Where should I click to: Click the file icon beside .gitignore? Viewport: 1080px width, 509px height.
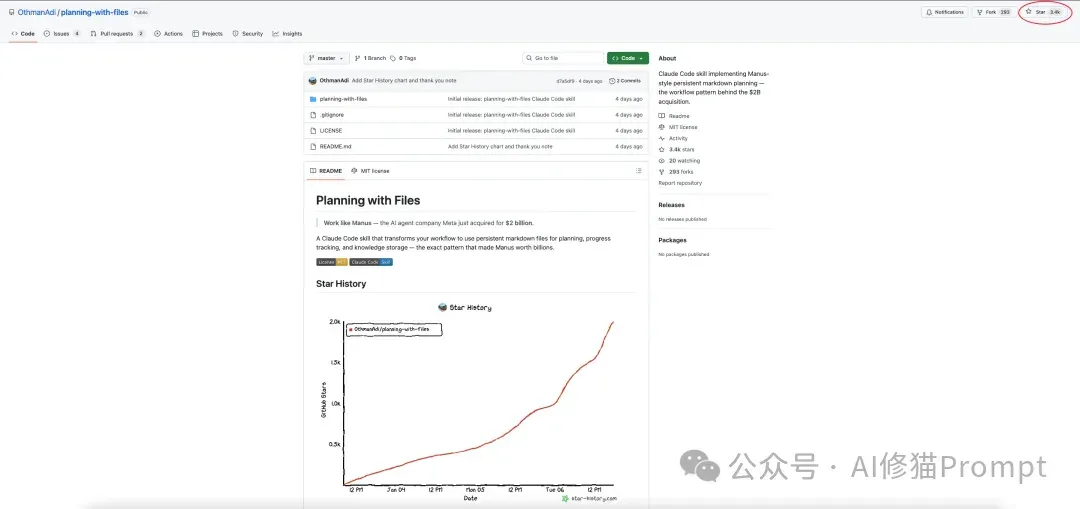pos(313,114)
